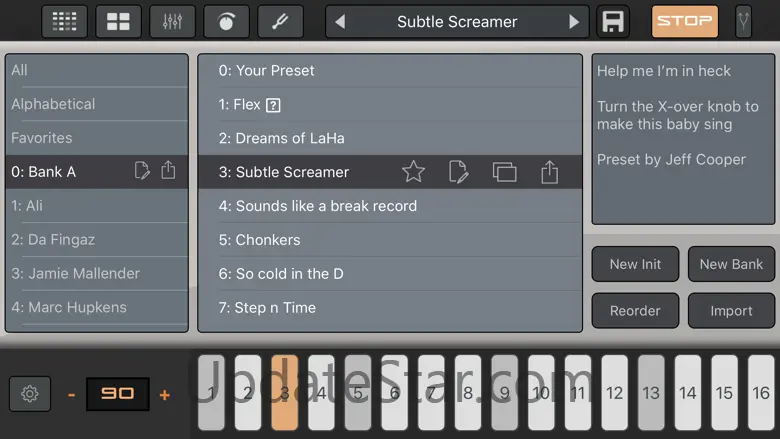Open the knob controls view
This screenshot has height=439, width=780.
(226, 21)
